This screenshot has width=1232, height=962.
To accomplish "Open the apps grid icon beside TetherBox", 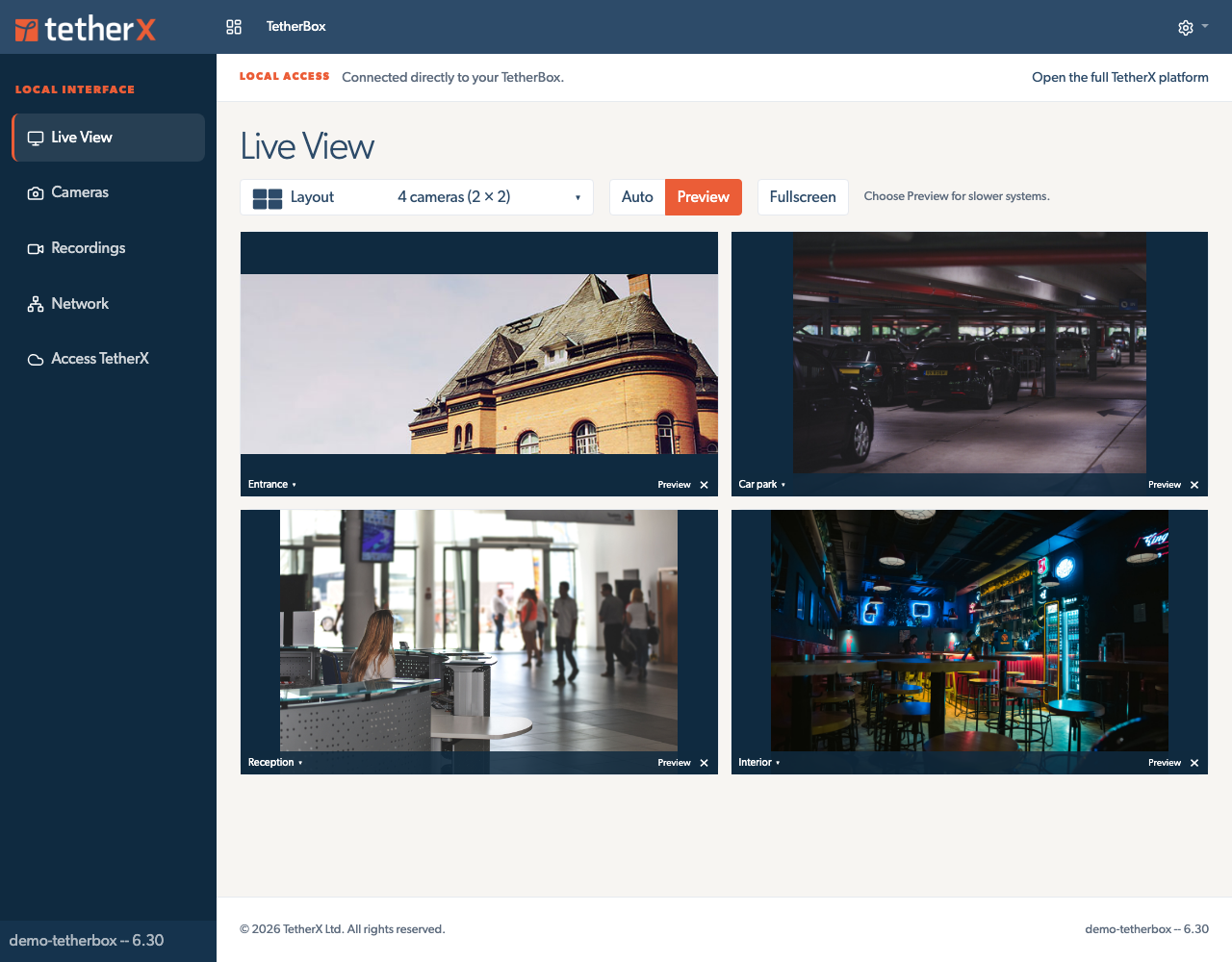I will point(234,27).
